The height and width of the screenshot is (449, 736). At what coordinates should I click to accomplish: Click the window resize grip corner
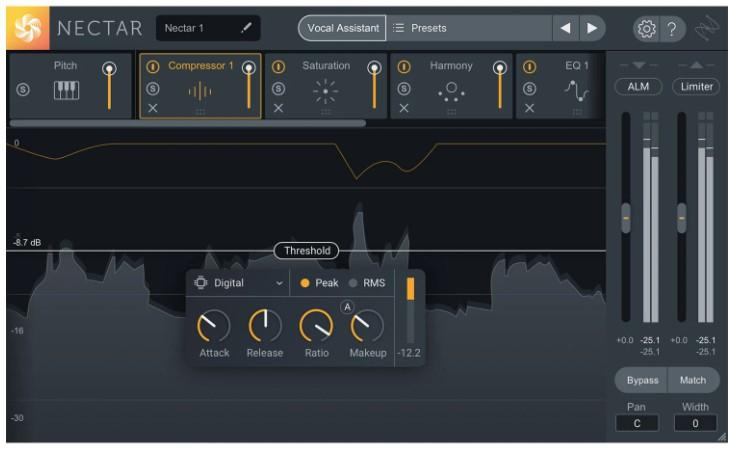(722, 437)
